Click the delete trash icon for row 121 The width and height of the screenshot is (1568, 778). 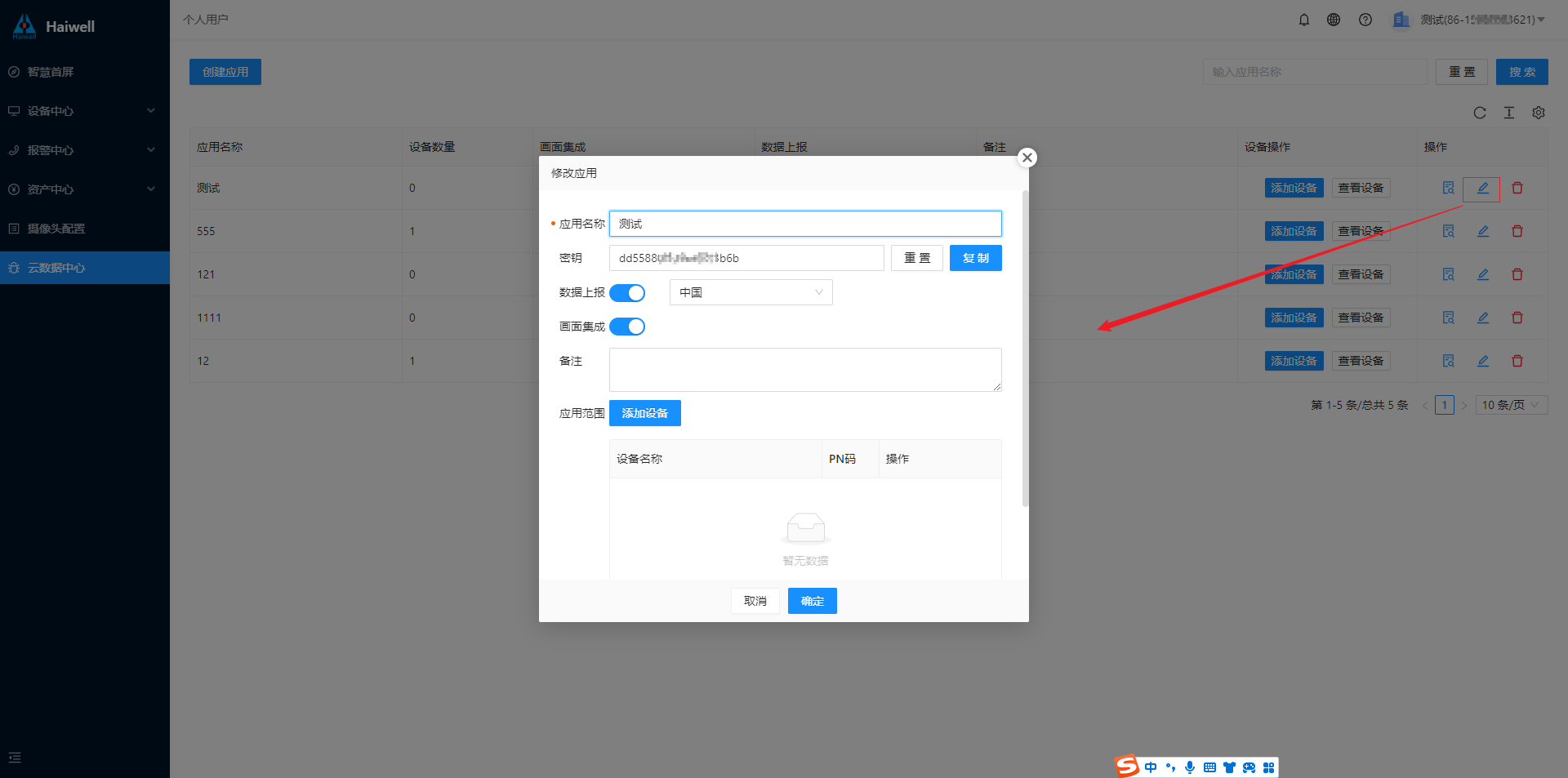click(x=1517, y=274)
